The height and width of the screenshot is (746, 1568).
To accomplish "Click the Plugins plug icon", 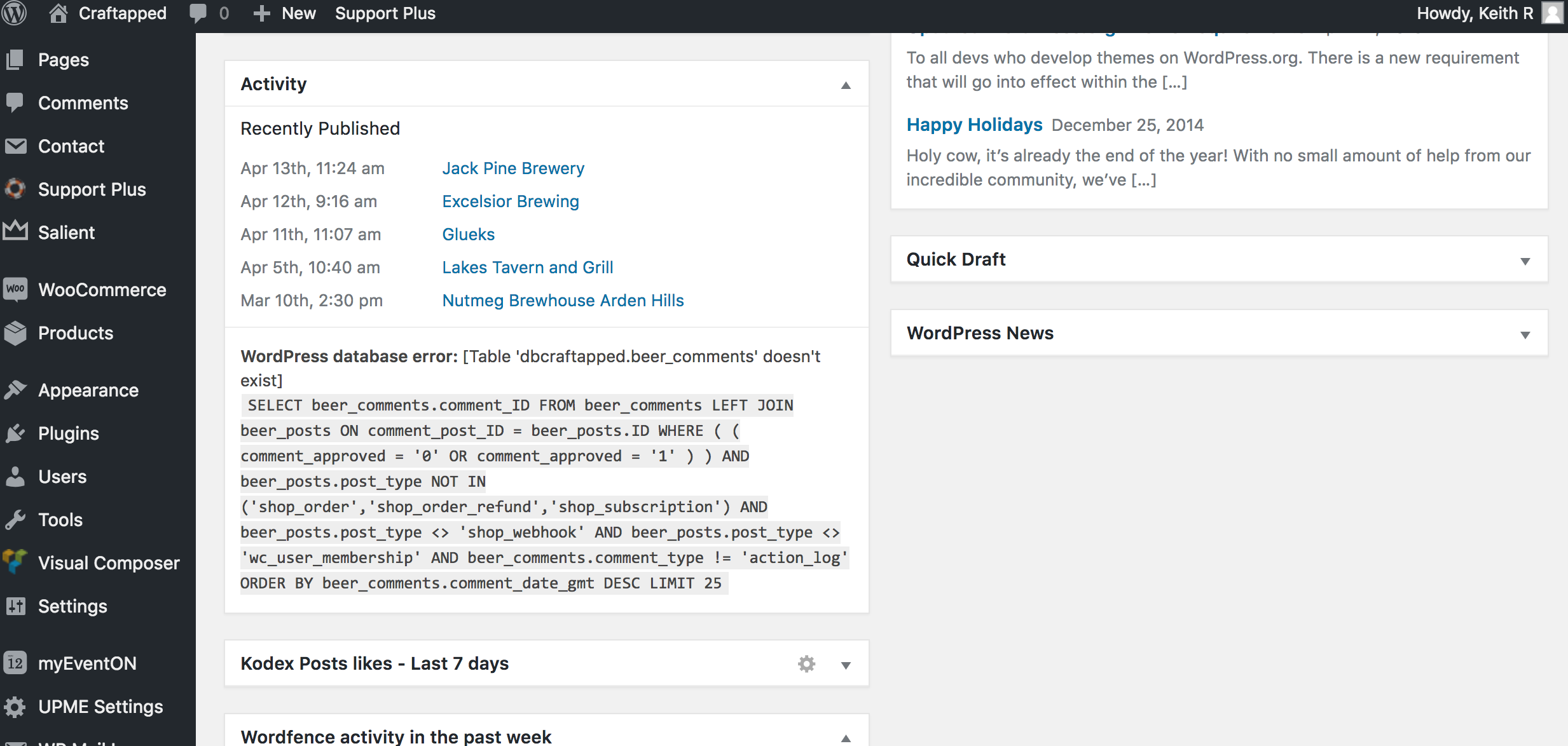I will pyautogui.click(x=15, y=433).
